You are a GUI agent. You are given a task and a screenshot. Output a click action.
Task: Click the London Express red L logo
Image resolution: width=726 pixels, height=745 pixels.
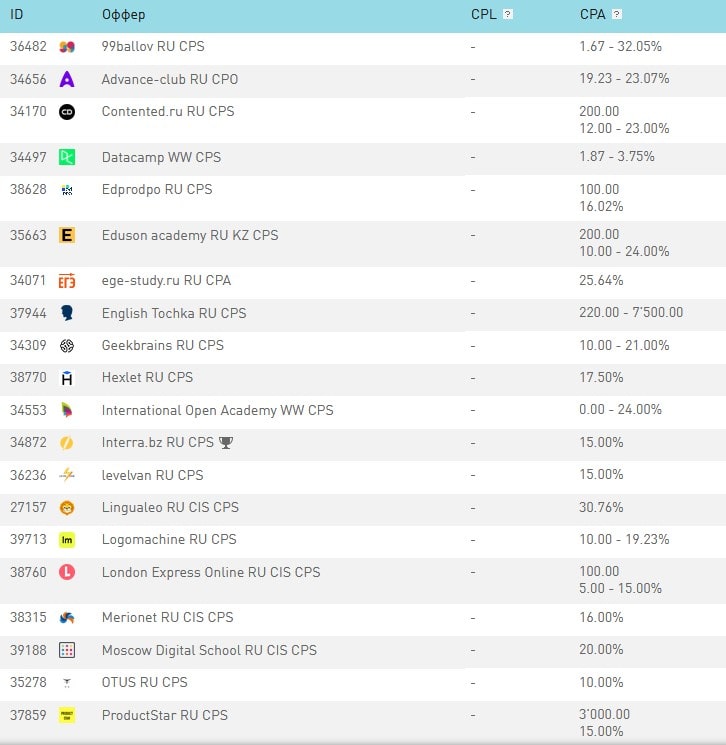(67, 572)
